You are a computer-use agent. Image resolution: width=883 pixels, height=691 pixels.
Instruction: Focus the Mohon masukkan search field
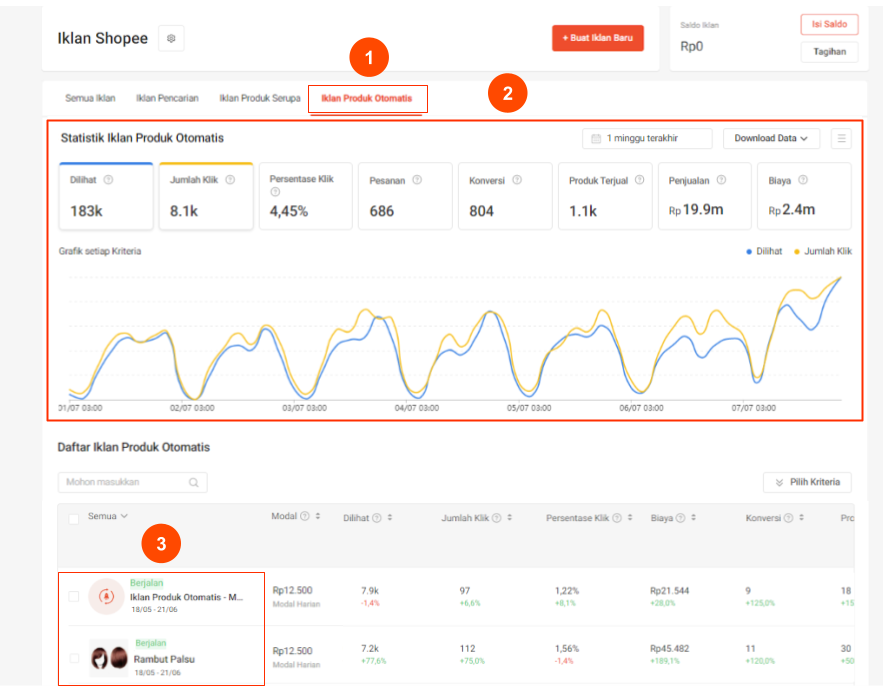point(132,483)
